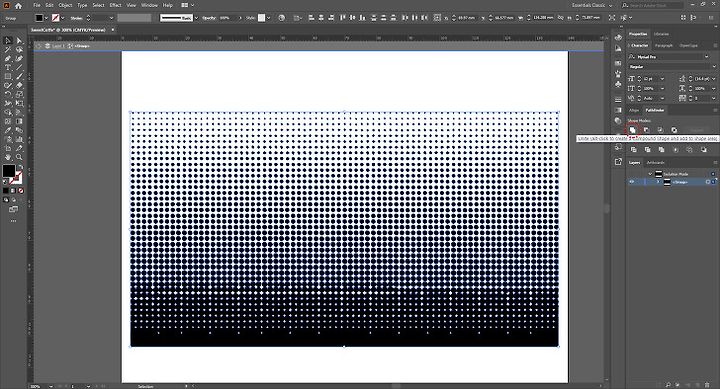Select the Zoom tool
This screenshot has height=389, width=720.
pyautogui.click(x=19, y=157)
